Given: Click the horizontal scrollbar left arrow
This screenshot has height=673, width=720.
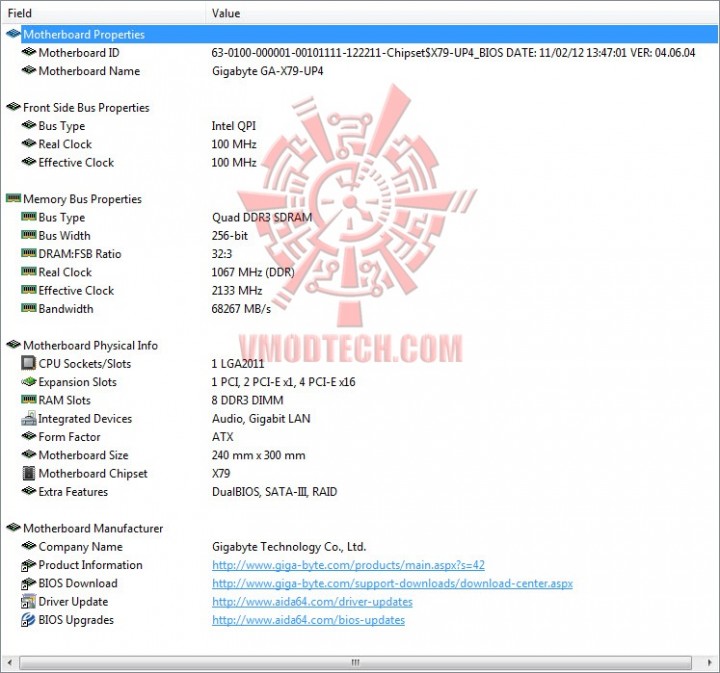Looking at the screenshot, I should tap(9, 662).
